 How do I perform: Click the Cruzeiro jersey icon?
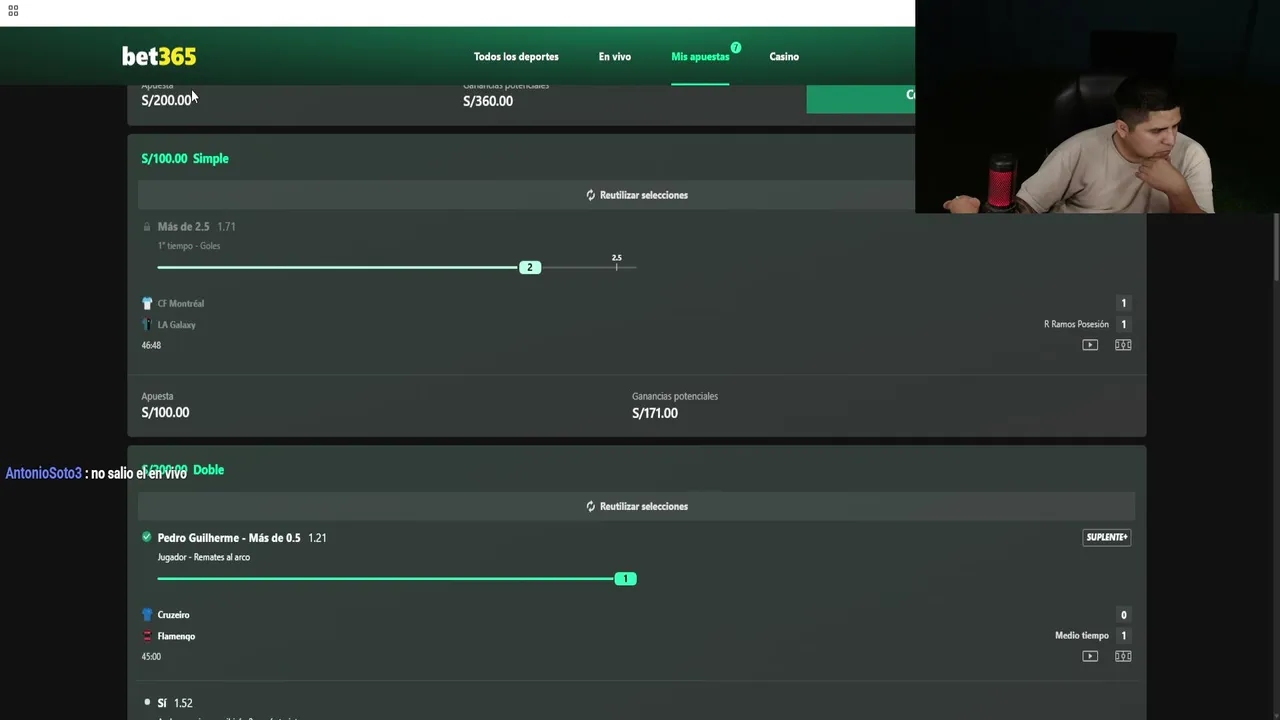click(147, 615)
